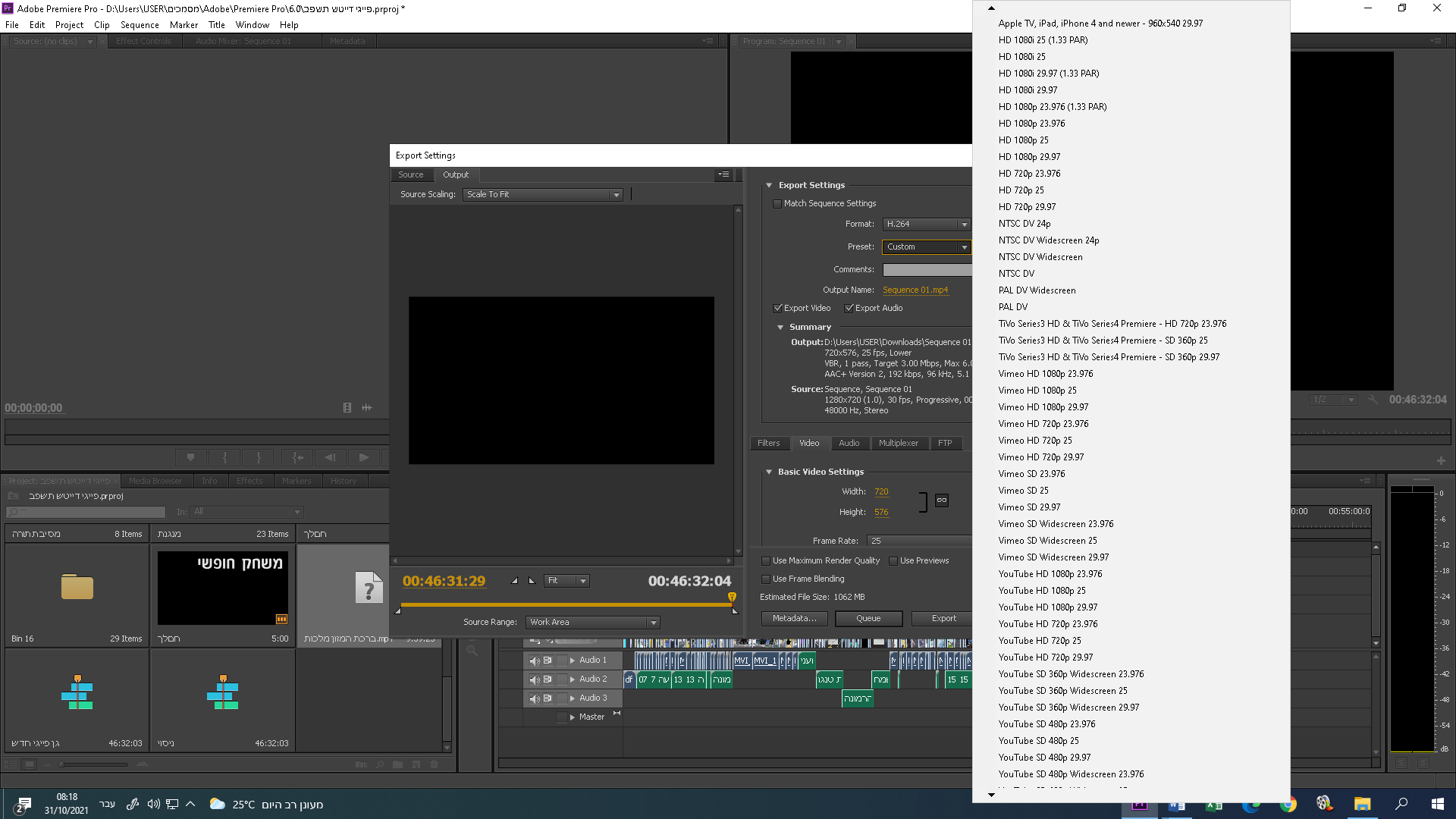Click Set Out Point triangle in export preview
Viewport: 1456px width, 819px height.
[532, 581]
